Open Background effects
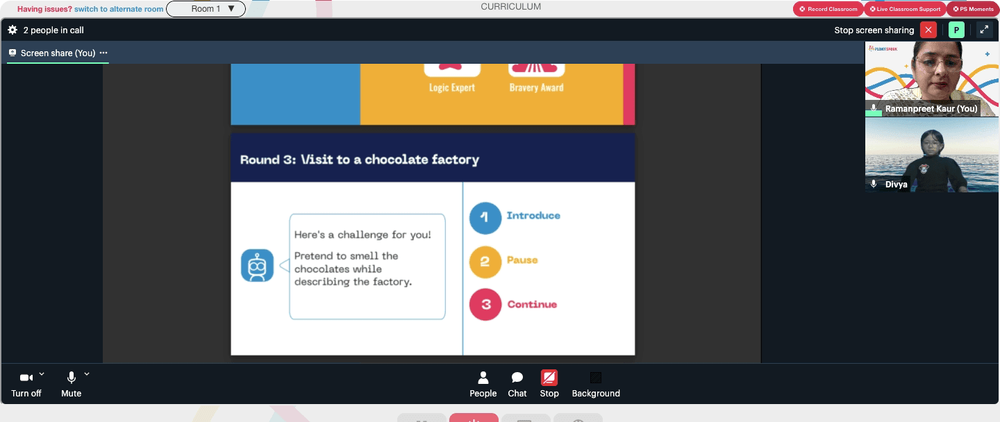This screenshot has height=422, width=1000. click(x=596, y=385)
